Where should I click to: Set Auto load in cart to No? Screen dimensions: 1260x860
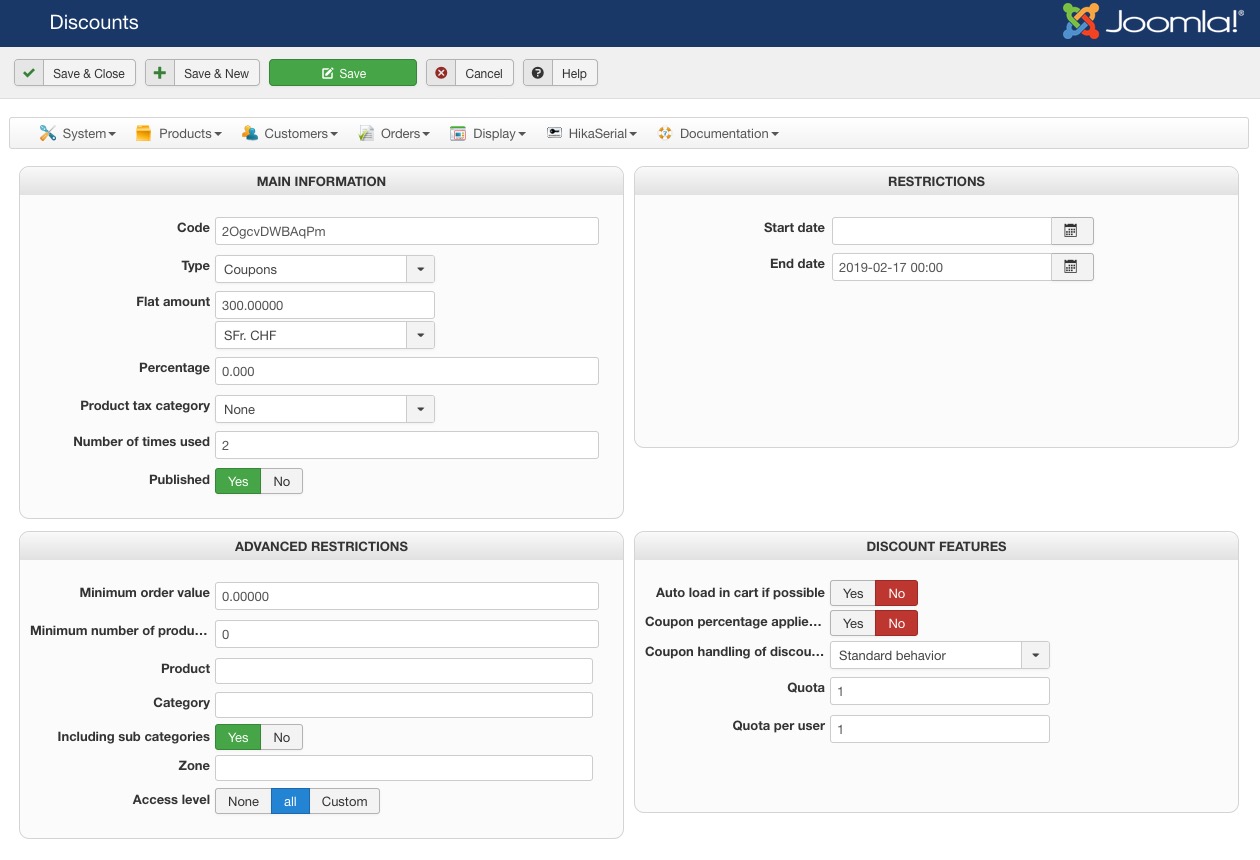(897, 593)
